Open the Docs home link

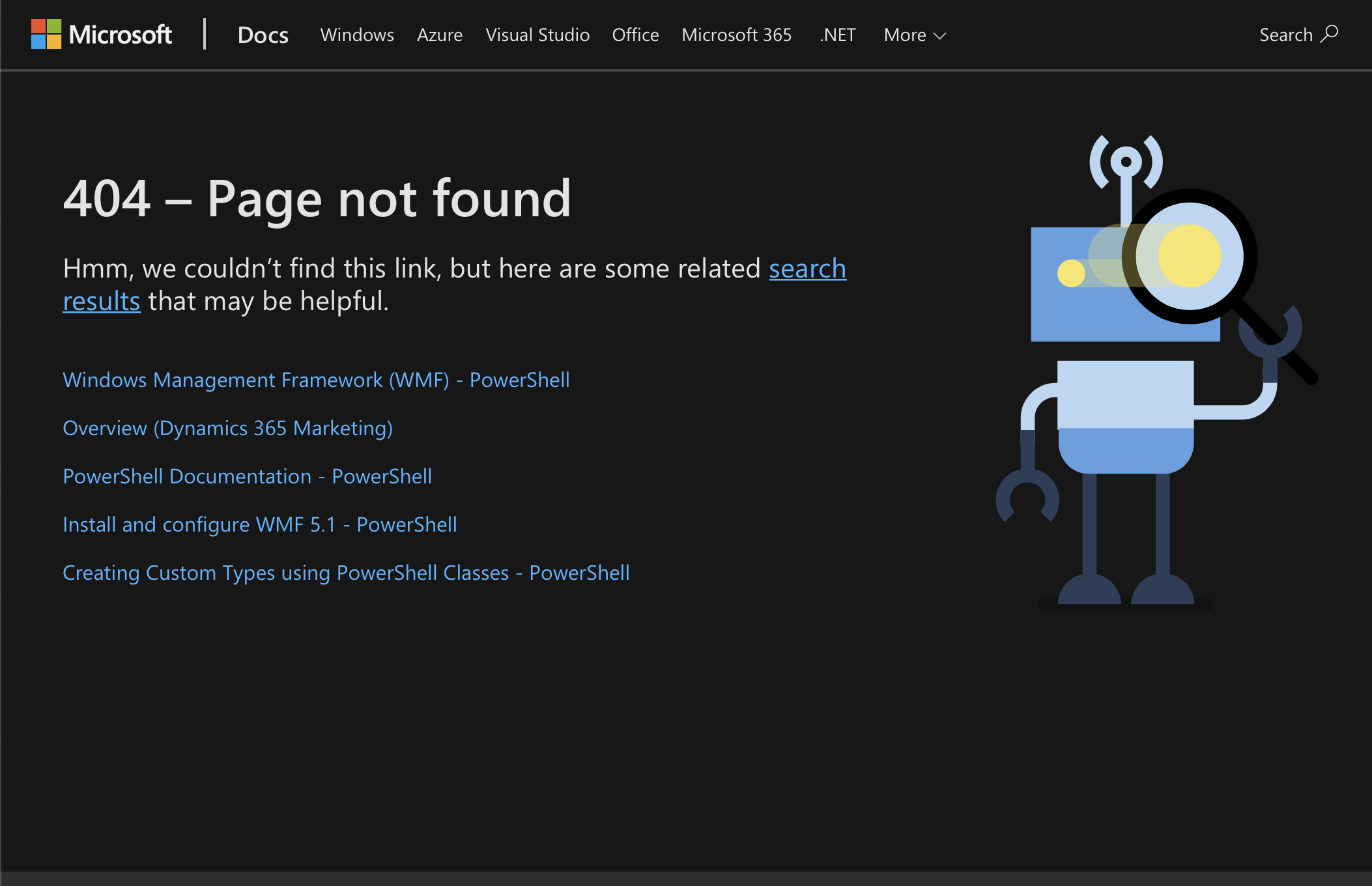tap(263, 35)
